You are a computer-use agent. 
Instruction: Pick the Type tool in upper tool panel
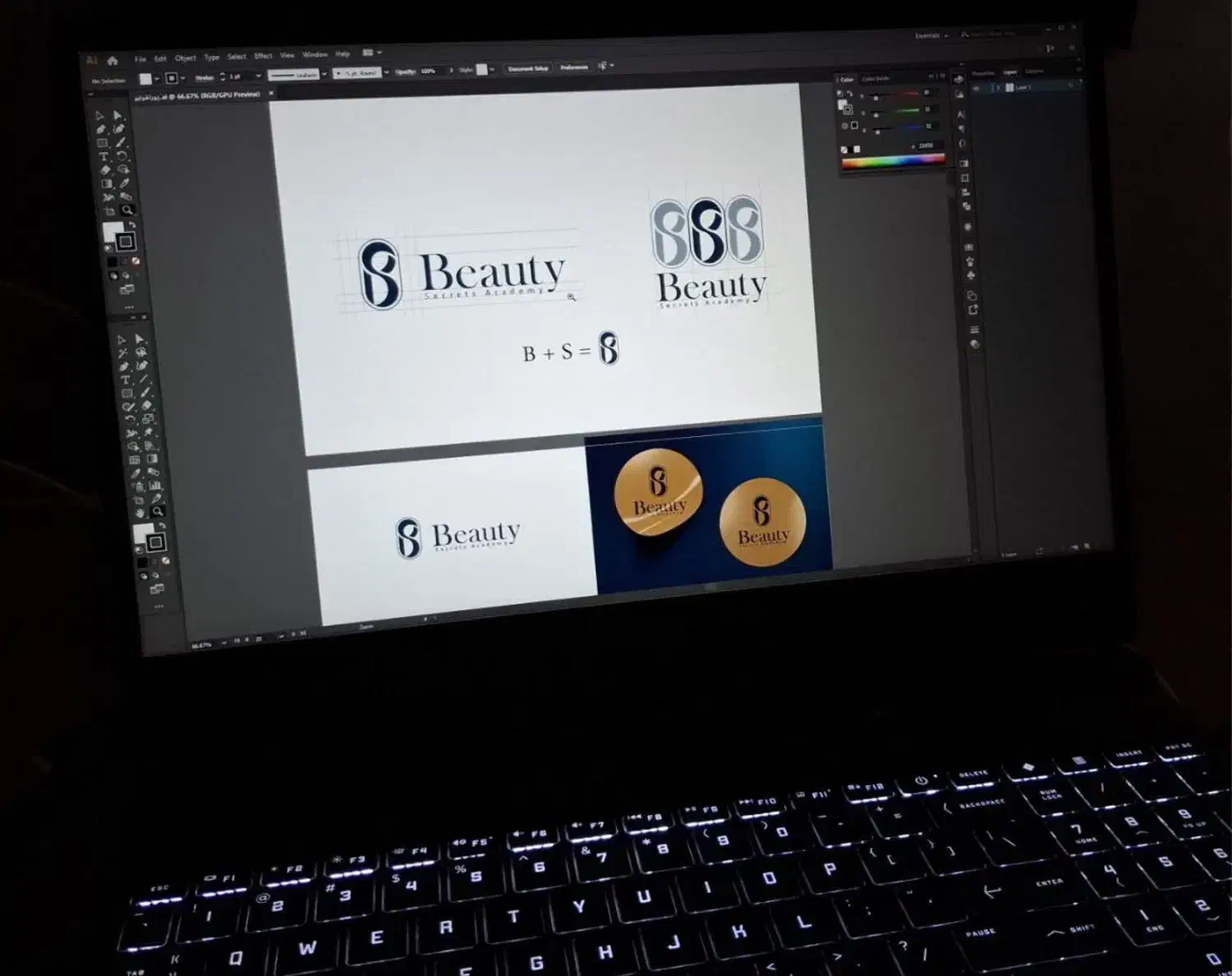click(103, 156)
